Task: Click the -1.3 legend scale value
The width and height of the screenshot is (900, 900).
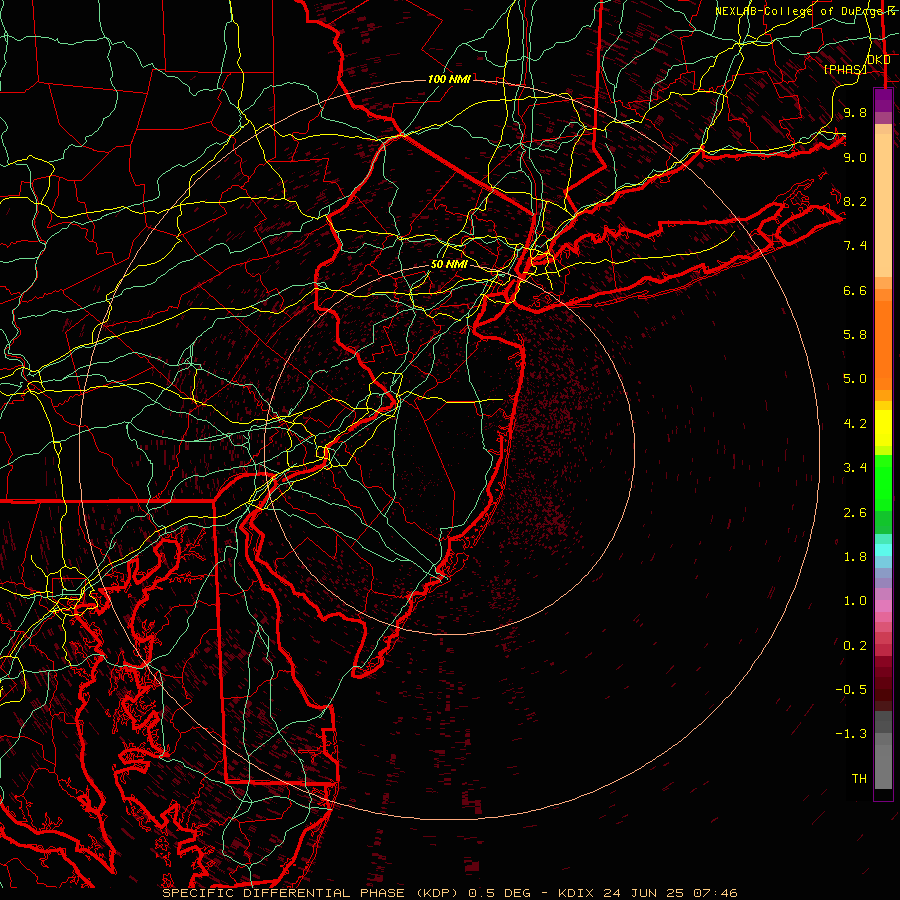Action: [851, 734]
